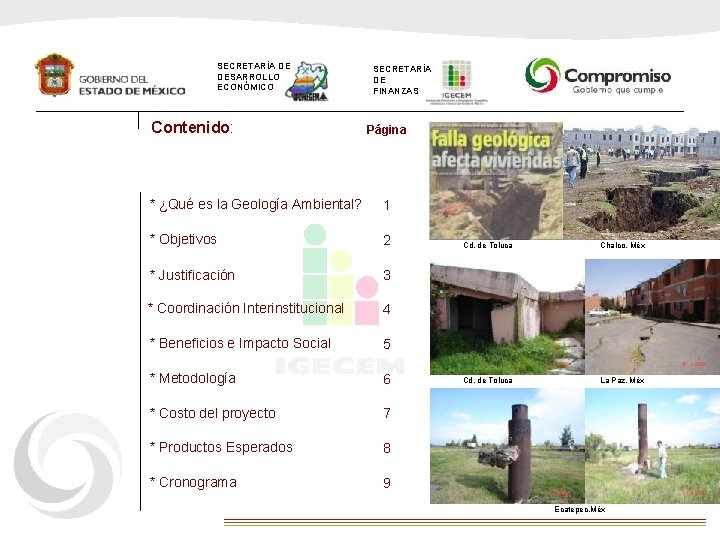
Task: Click the Compromiso swirl logo
Action: coord(542,75)
